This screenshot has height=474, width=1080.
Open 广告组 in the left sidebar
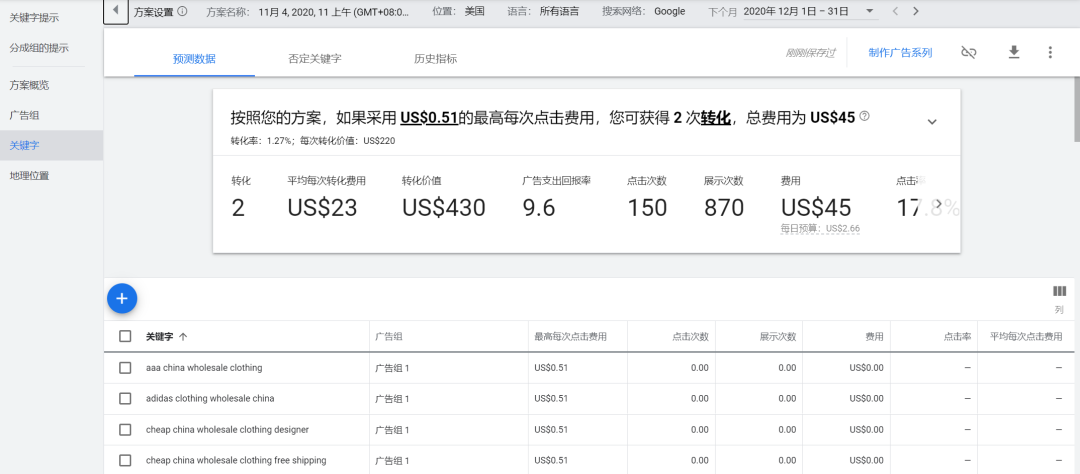click(x=24, y=115)
